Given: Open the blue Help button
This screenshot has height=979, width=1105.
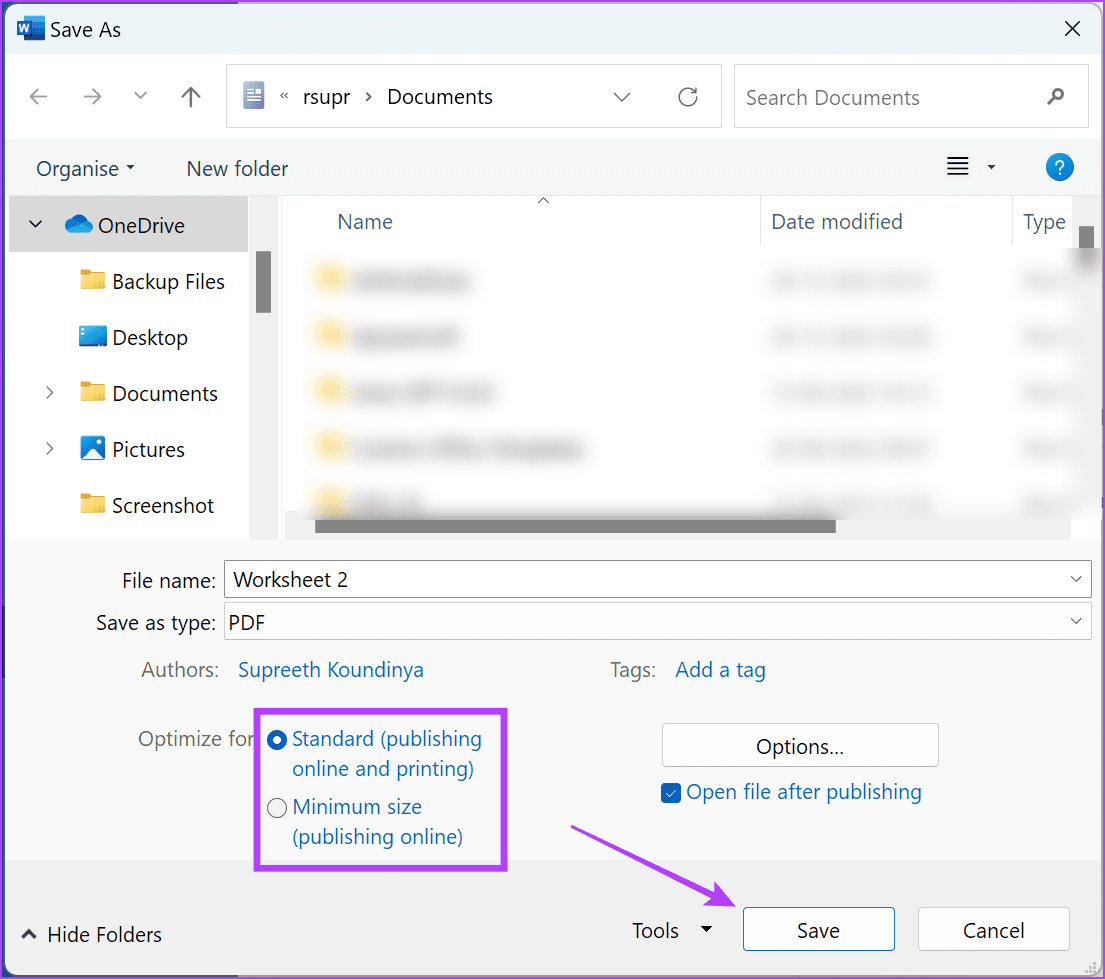Looking at the screenshot, I should tap(1059, 167).
